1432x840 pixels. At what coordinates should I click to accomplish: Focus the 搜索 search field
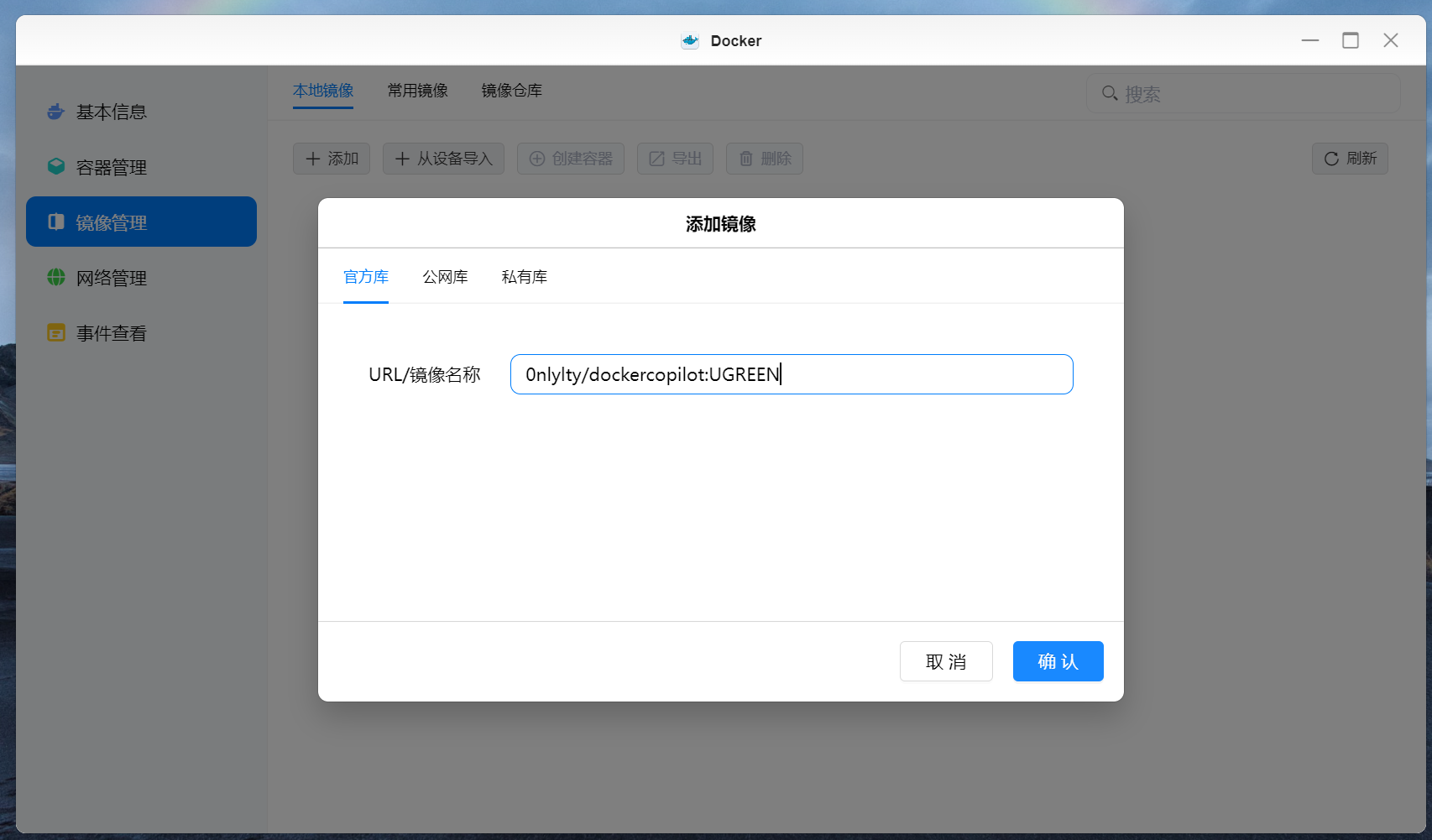coord(1243,93)
